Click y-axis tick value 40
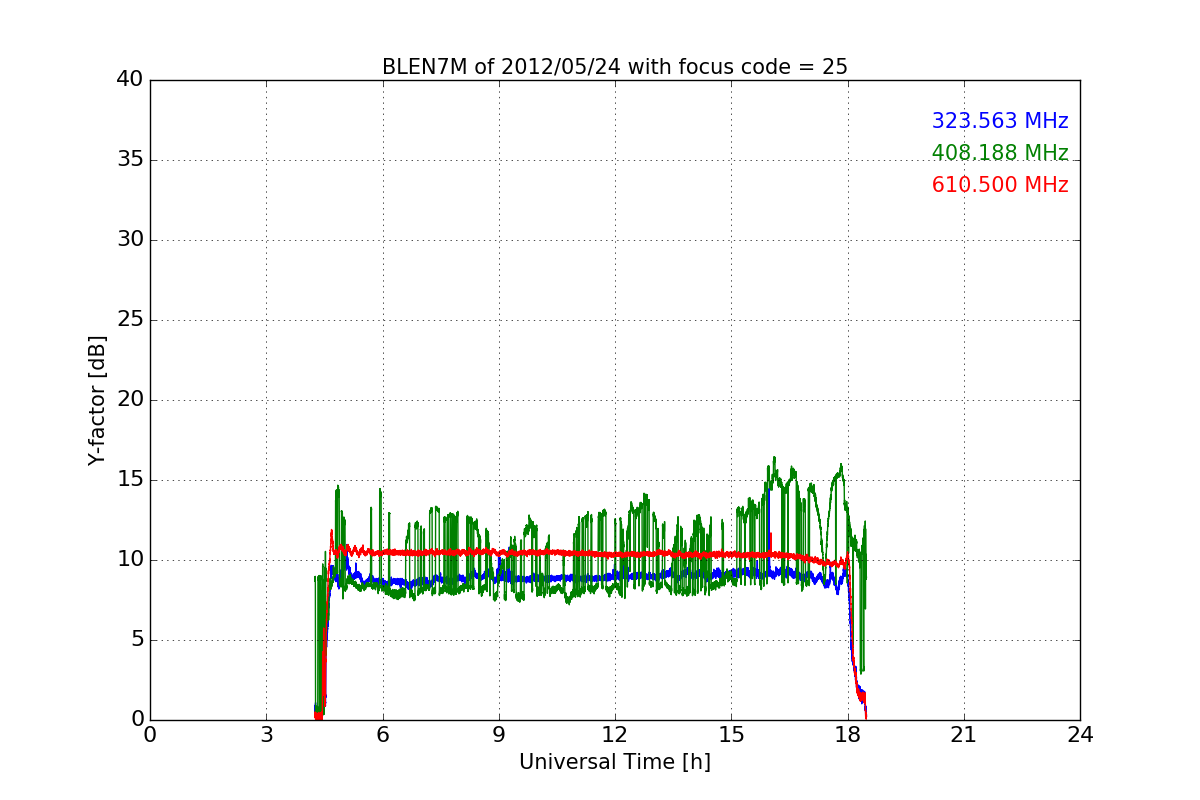 pos(130,80)
